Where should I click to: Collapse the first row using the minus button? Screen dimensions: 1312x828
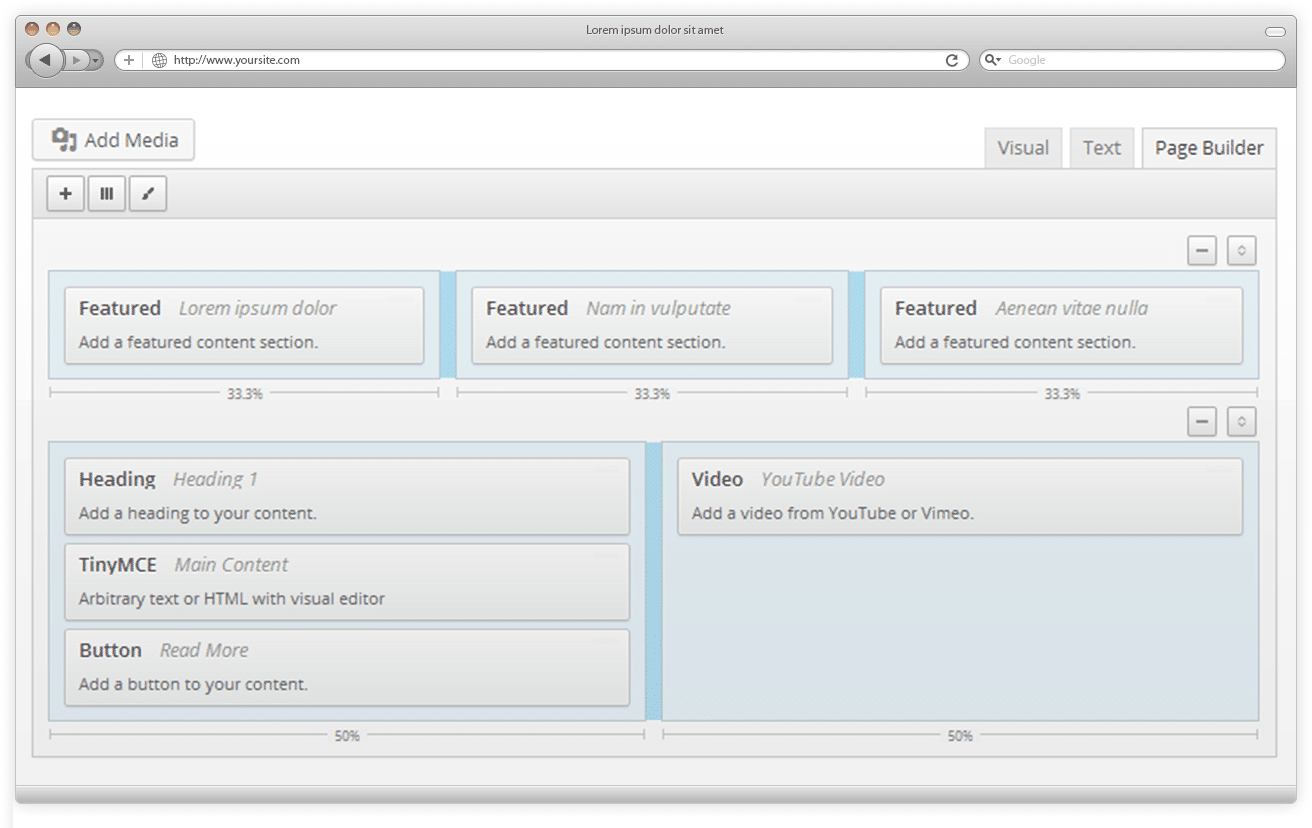point(1202,251)
